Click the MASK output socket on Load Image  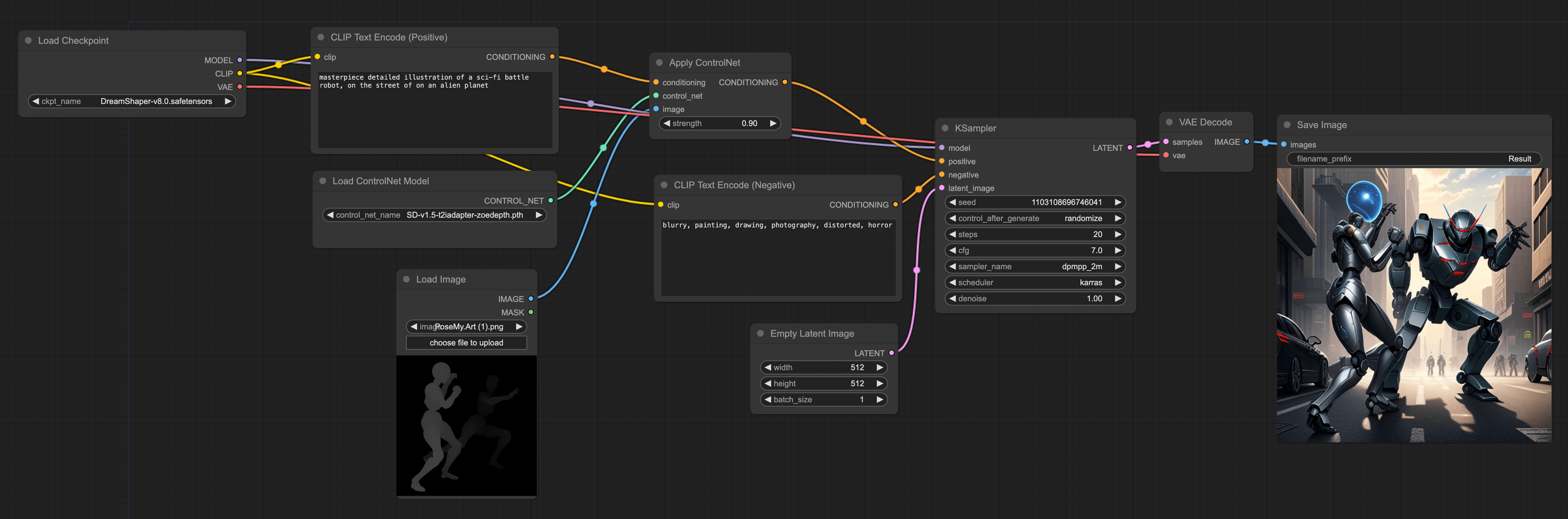531,312
